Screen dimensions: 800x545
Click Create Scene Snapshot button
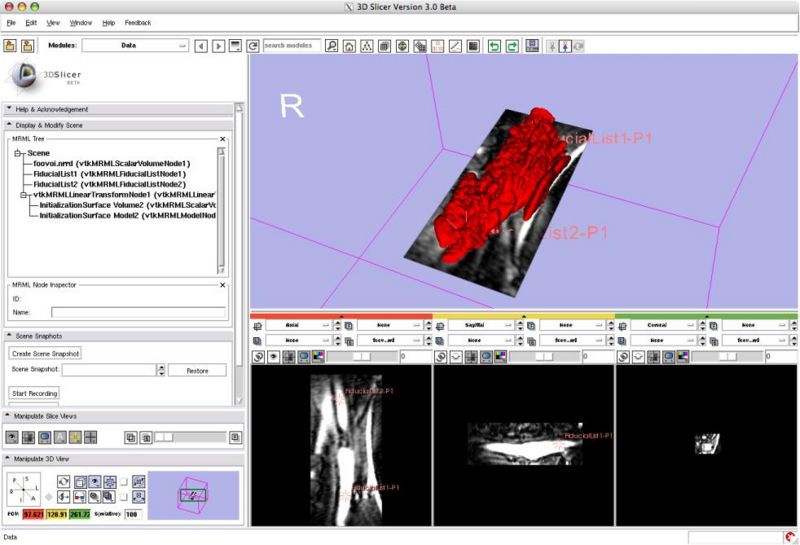[45, 354]
